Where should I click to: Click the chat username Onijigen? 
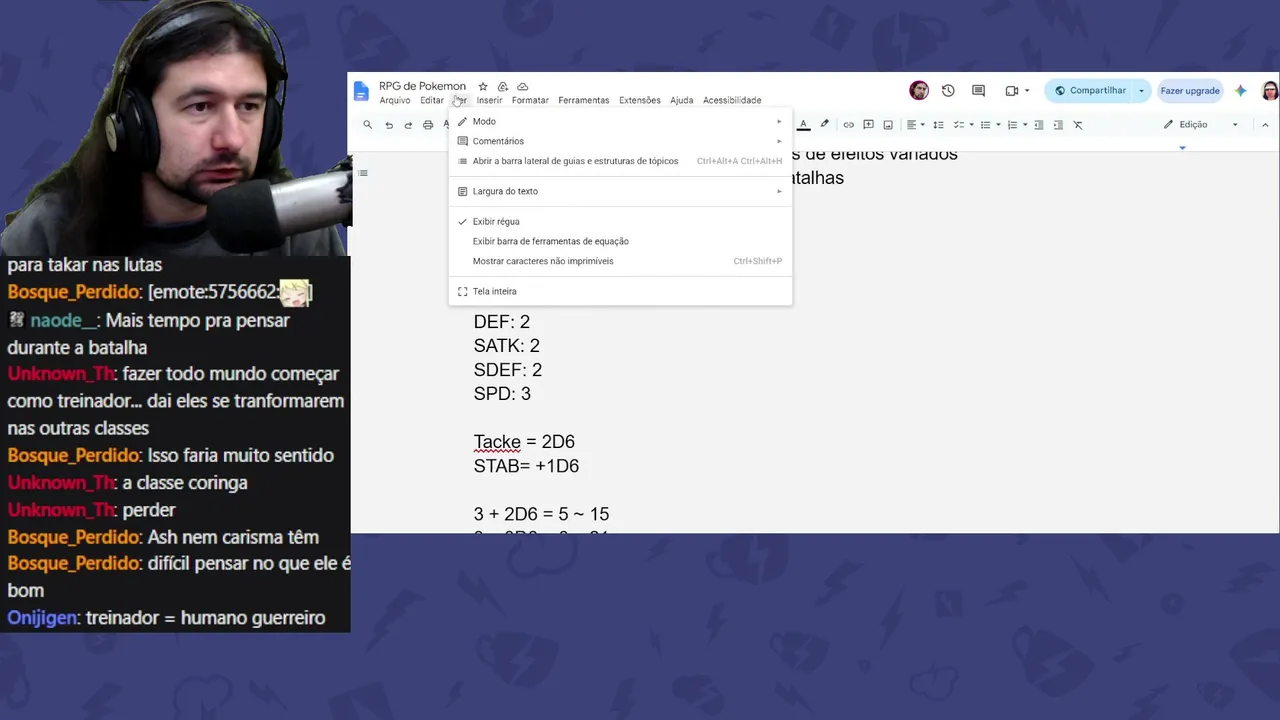[42, 618]
